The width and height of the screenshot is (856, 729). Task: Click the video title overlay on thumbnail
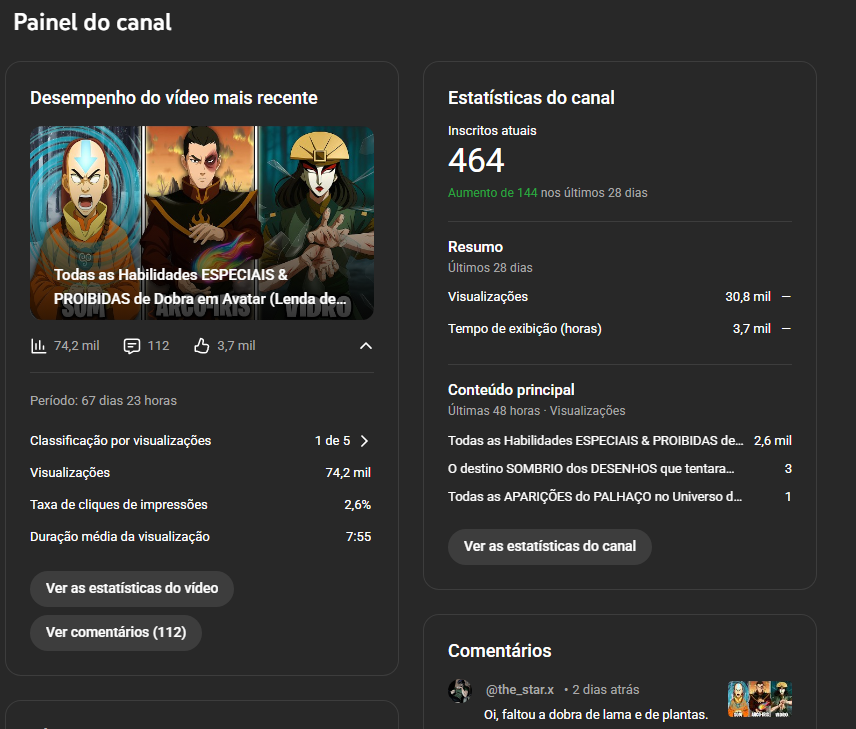[200, 287]
